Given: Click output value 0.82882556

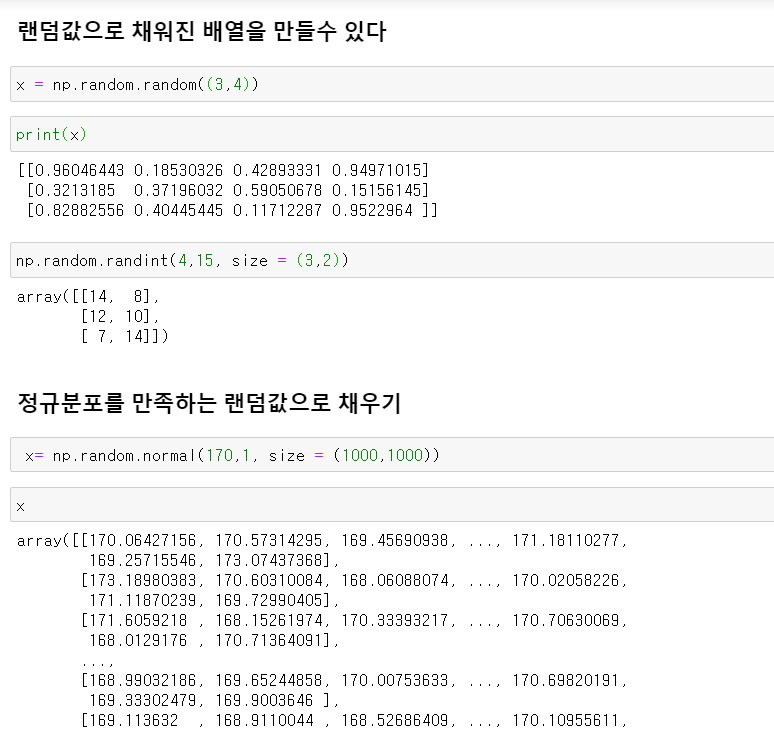Looking at the screenshot, I should pos(79,210).
